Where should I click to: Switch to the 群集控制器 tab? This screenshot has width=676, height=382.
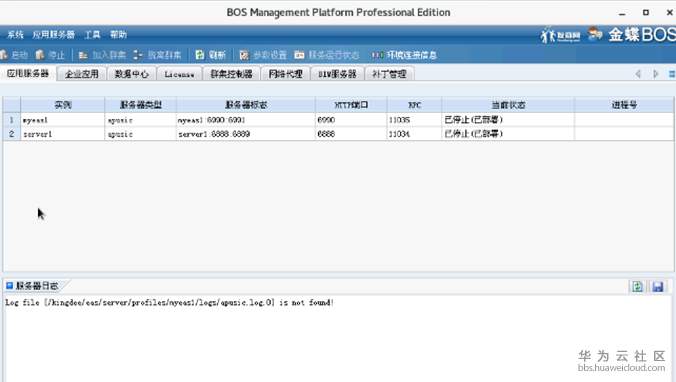coord(232,74)
